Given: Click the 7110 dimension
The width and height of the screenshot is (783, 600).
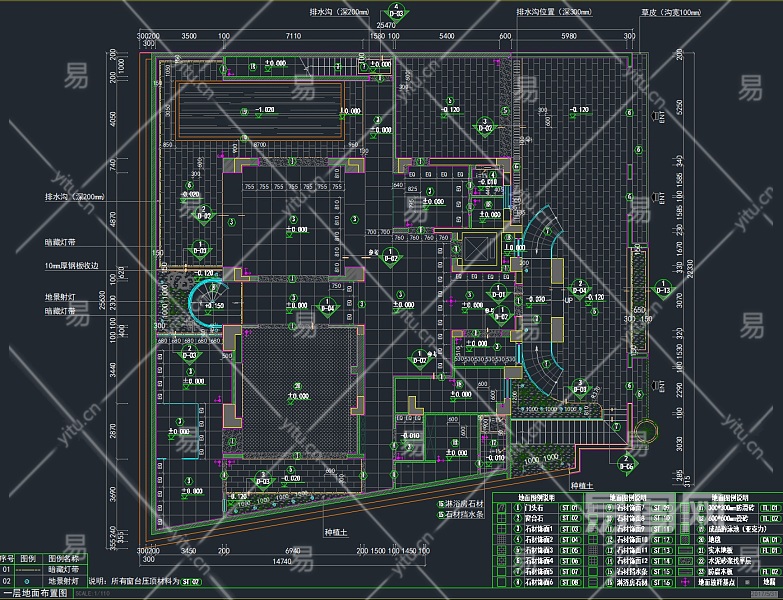Looking at the screenshot, I should coord(293,36).
